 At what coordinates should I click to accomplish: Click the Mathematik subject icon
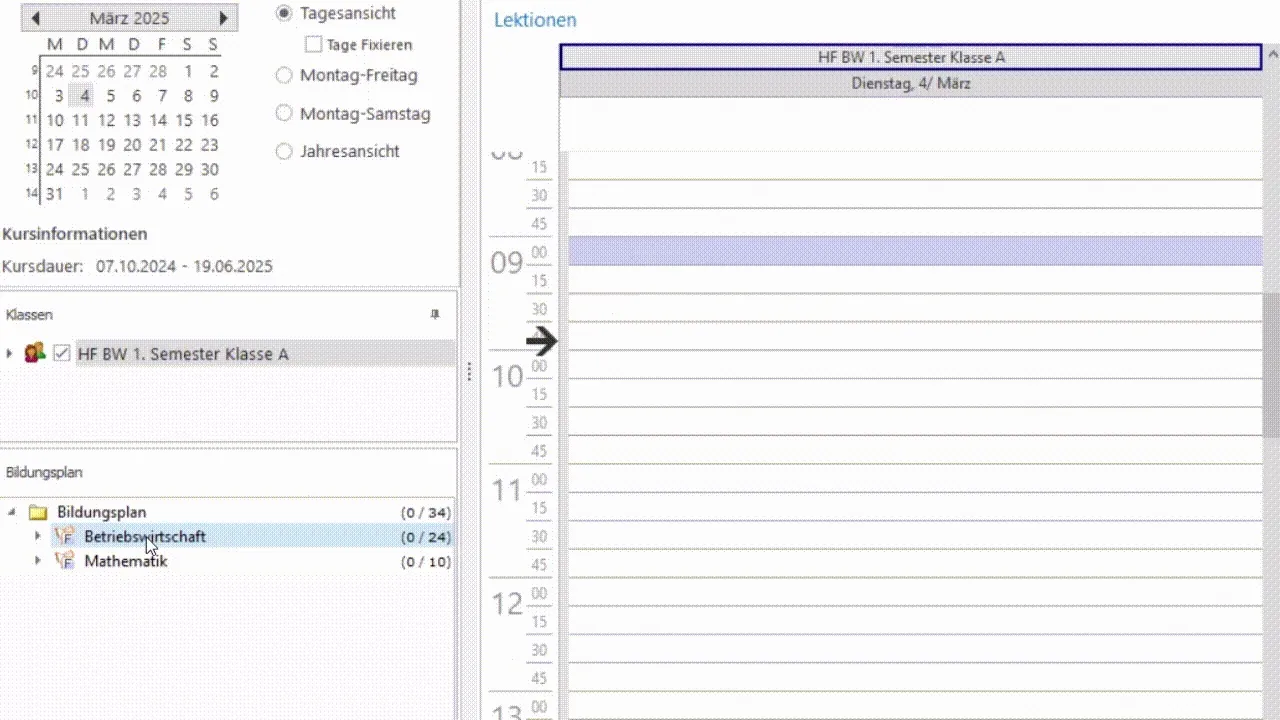[64, 561]
